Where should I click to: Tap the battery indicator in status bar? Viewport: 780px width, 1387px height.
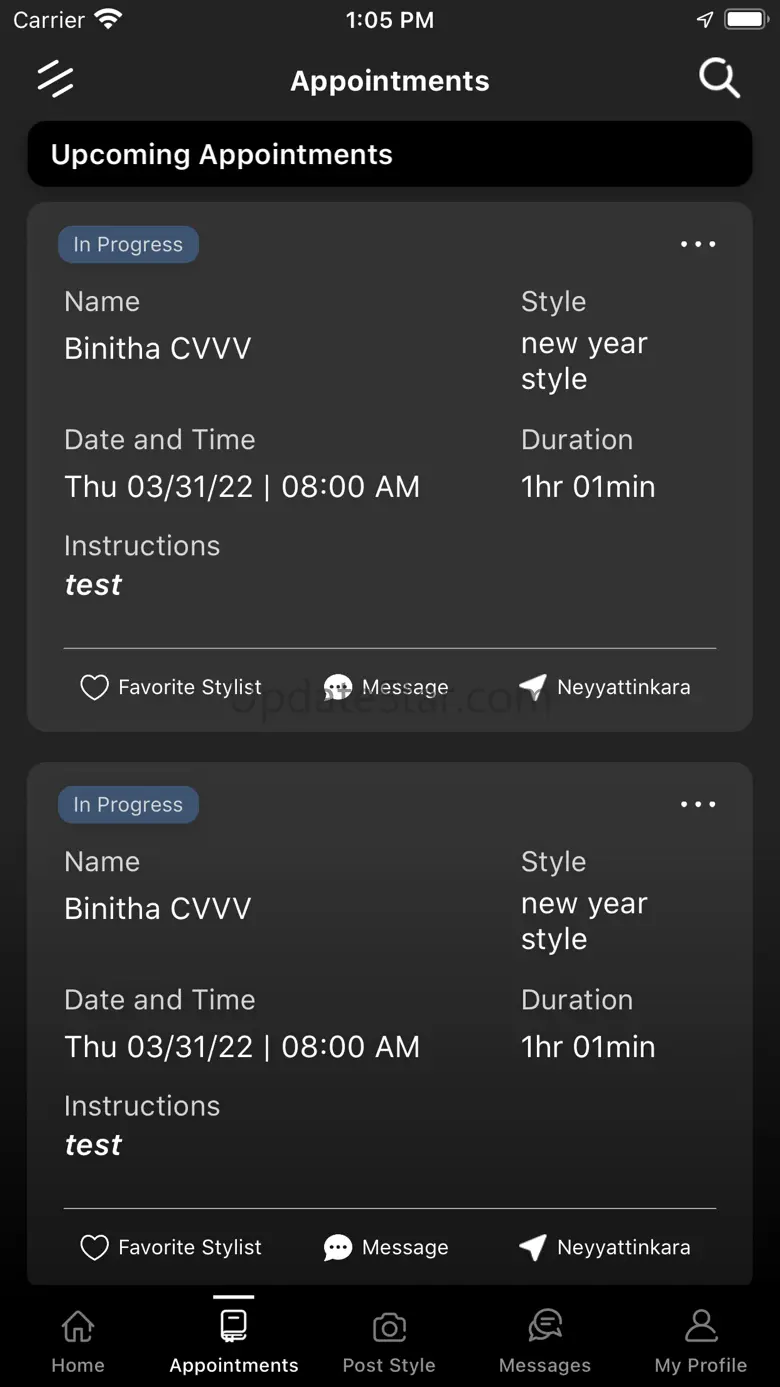[745, 20]
